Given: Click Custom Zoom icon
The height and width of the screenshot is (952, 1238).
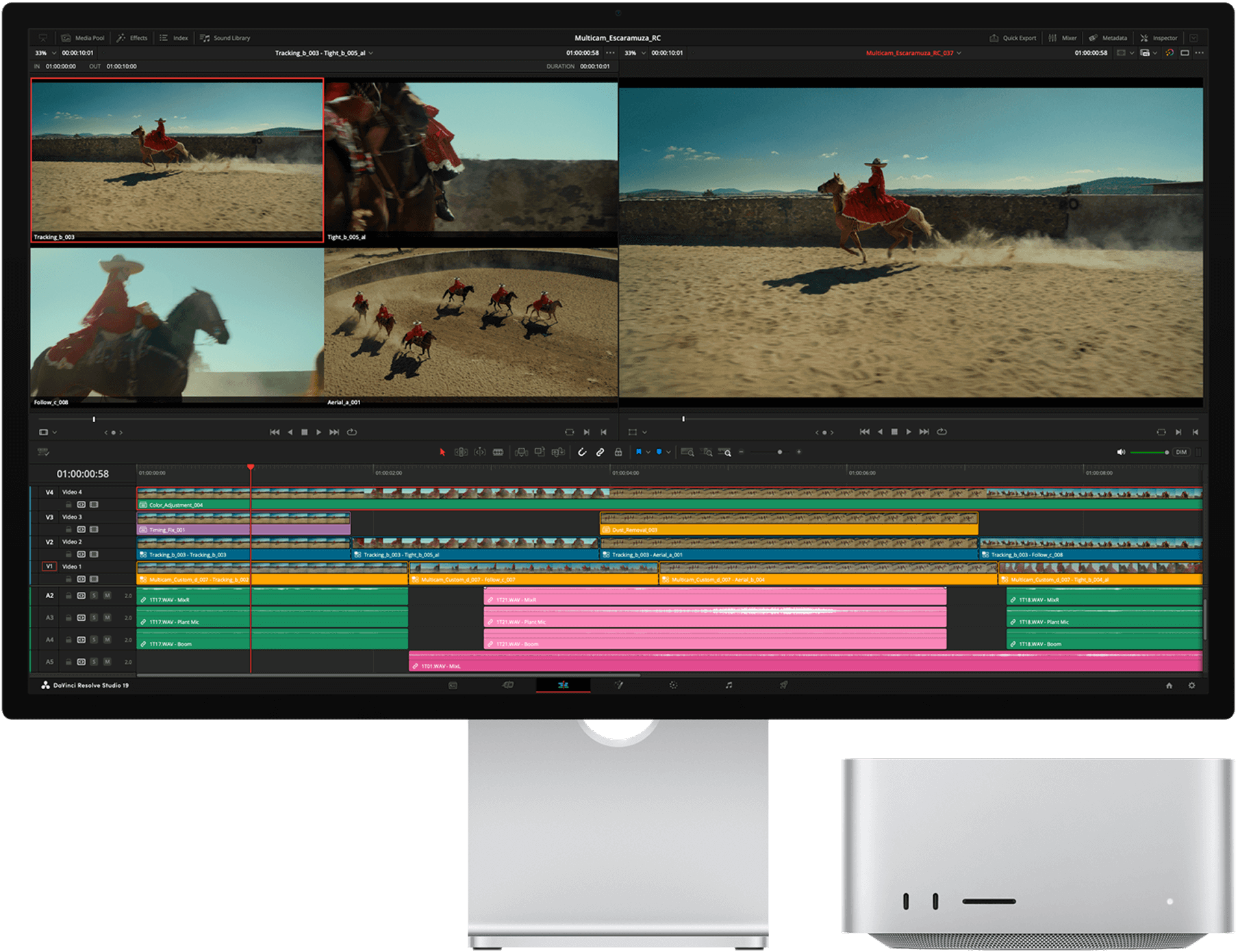Looking at the screenshot, I should point(725,452).
